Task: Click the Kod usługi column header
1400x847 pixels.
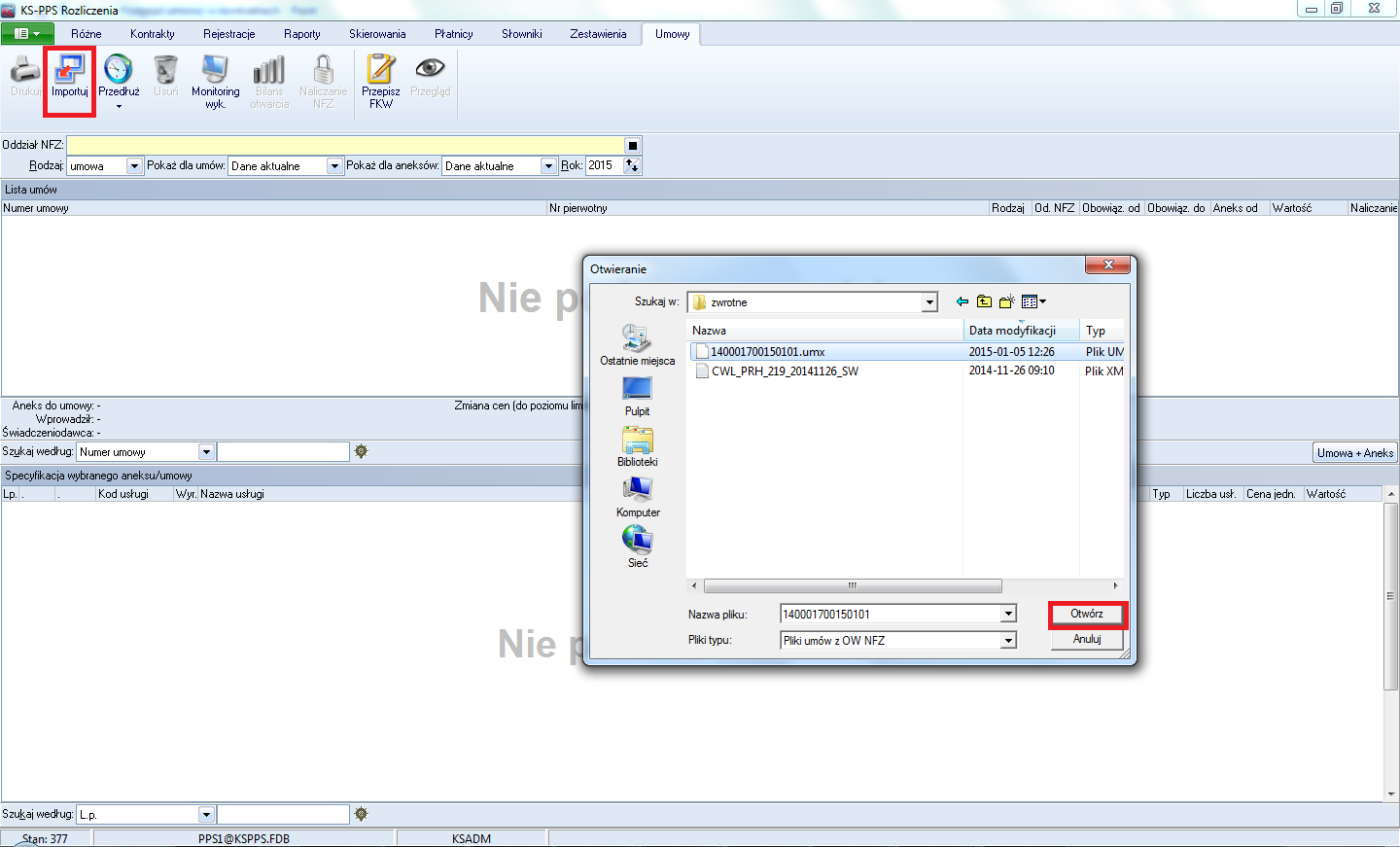Action: 134,494
